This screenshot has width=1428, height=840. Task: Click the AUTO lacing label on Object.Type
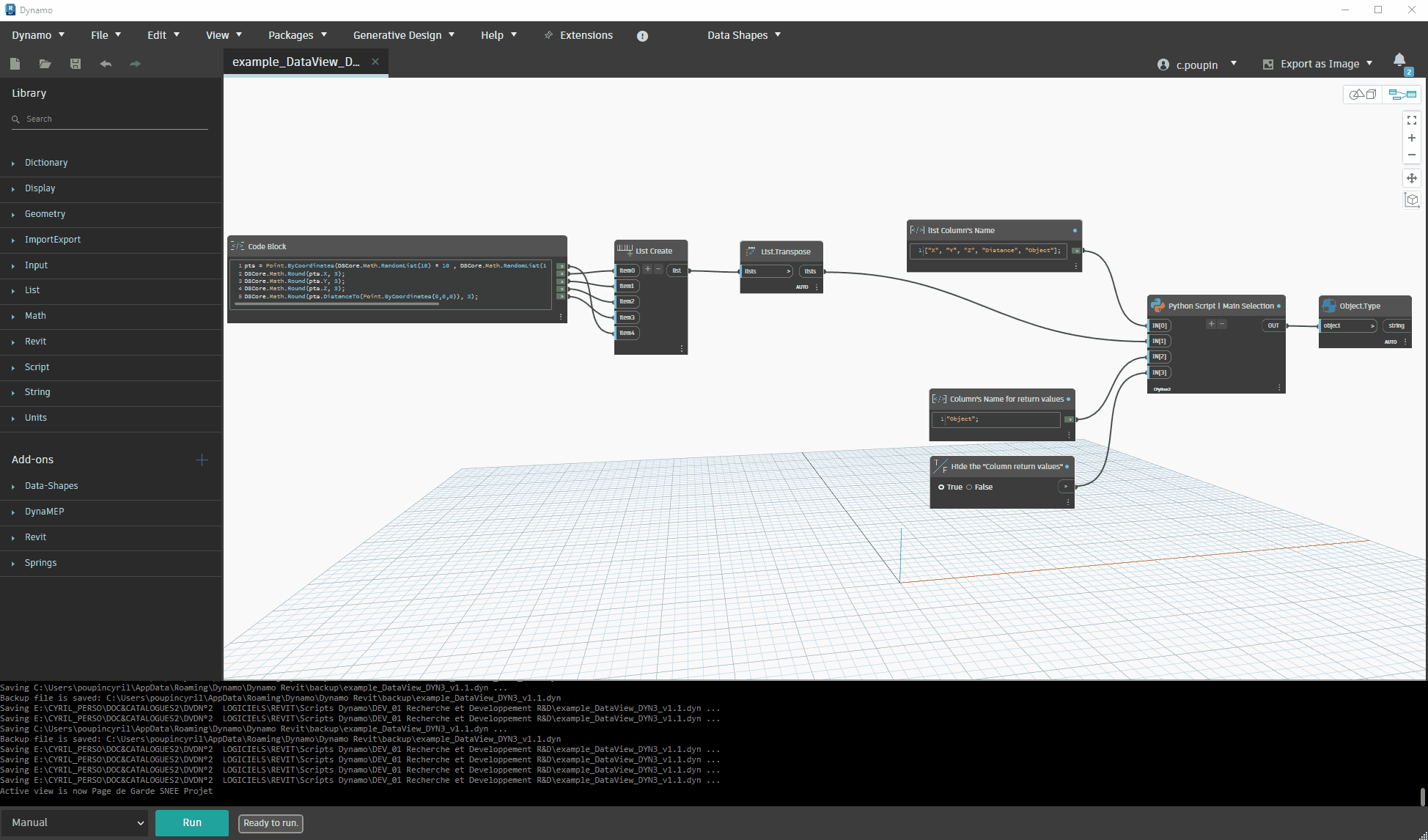(x=1391, y=342)
